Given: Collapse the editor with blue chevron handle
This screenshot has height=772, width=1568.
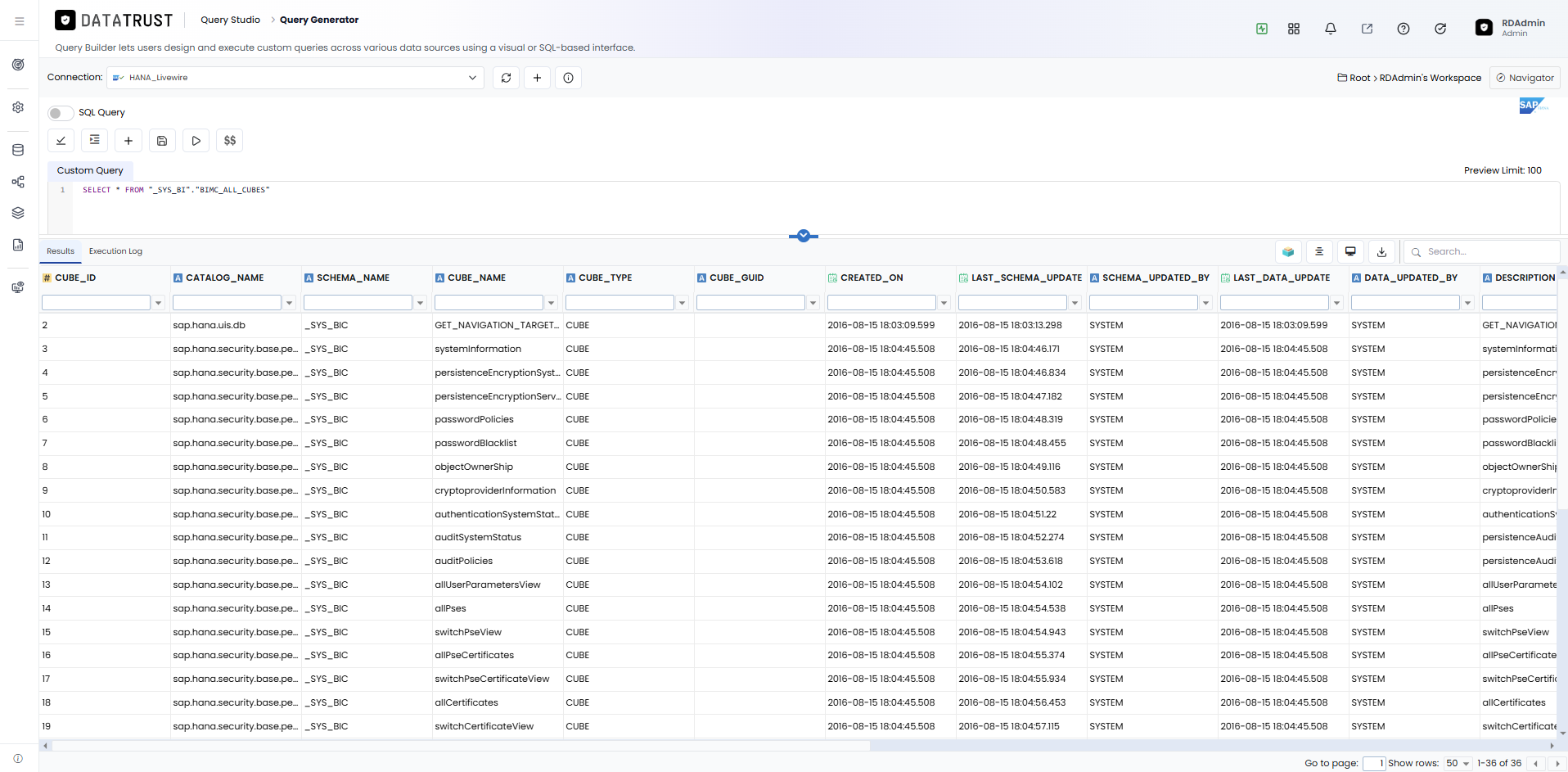Looking at the screenshot, I should coord(804,236).
